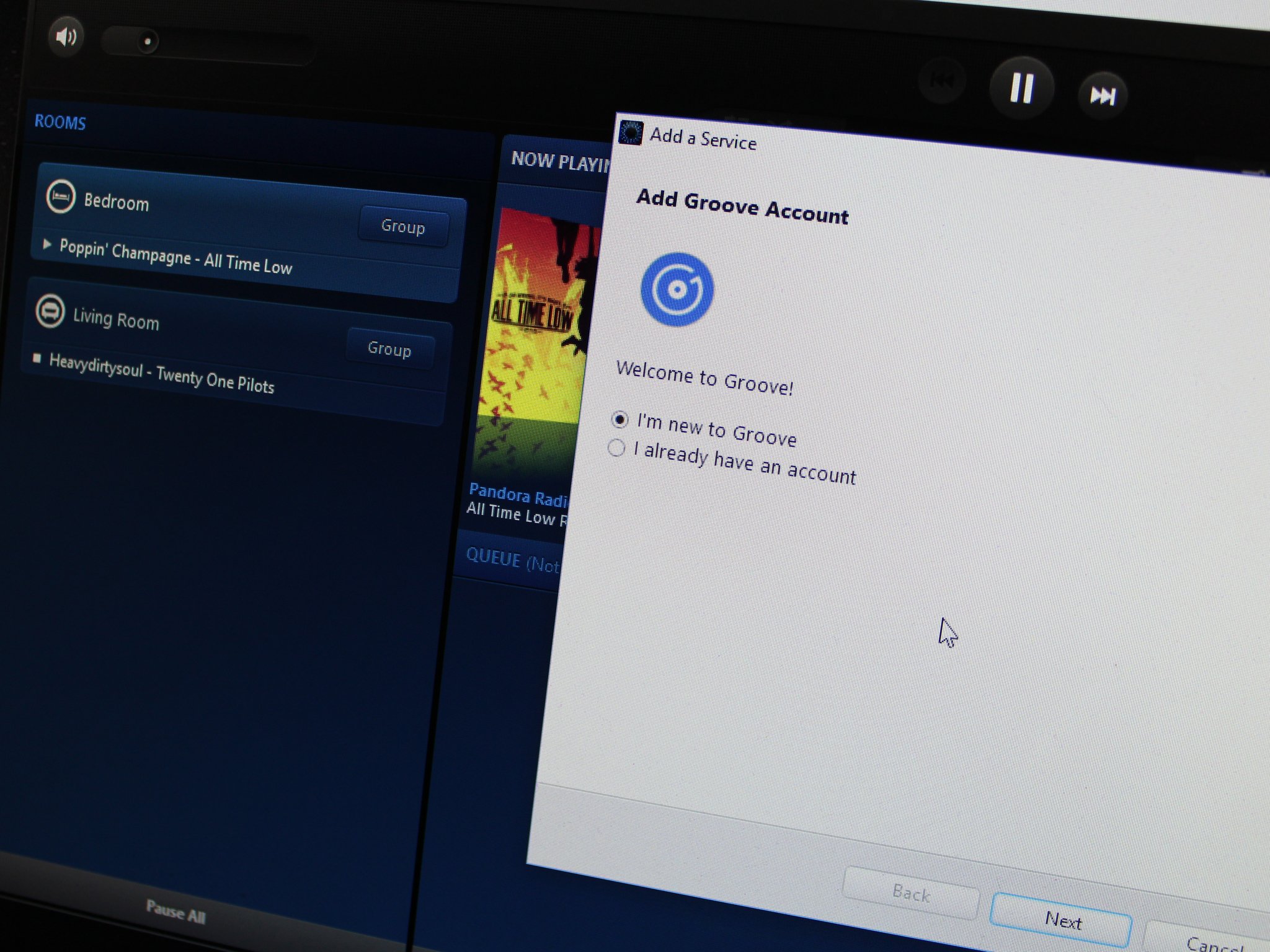Select the Bedroom room entry
1270x952 pixels.
[x=248, y=232]
